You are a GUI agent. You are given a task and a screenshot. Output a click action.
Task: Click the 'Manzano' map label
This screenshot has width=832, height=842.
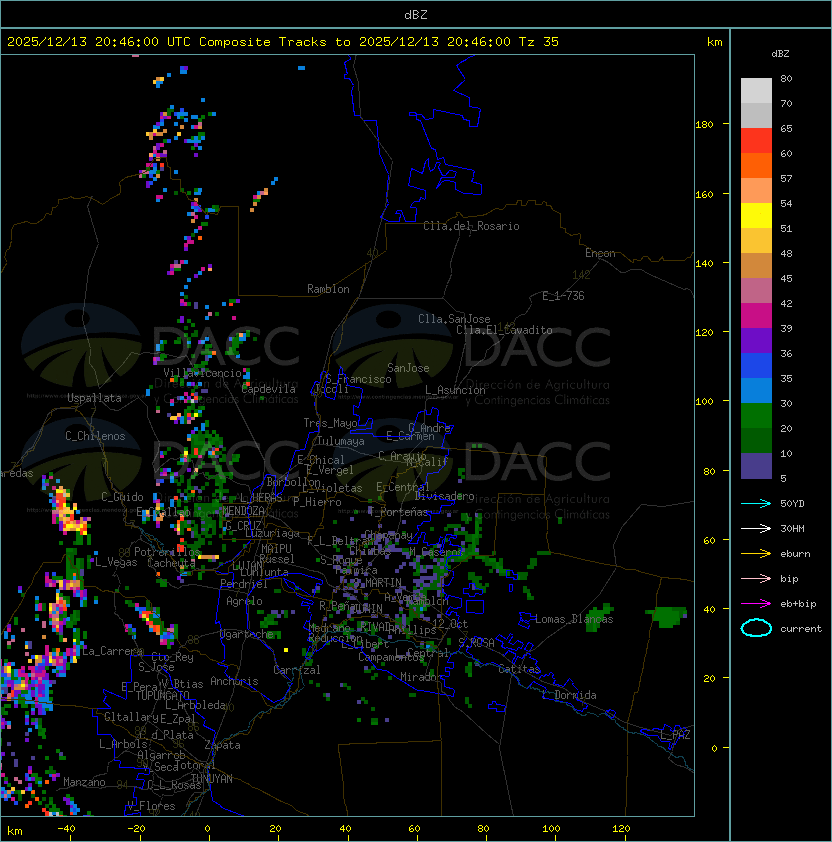tap(84, 782)
